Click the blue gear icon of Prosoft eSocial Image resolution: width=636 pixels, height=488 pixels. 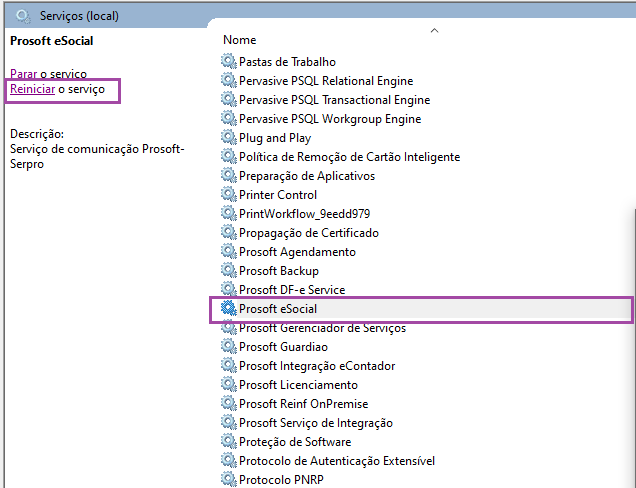(229, 309)
